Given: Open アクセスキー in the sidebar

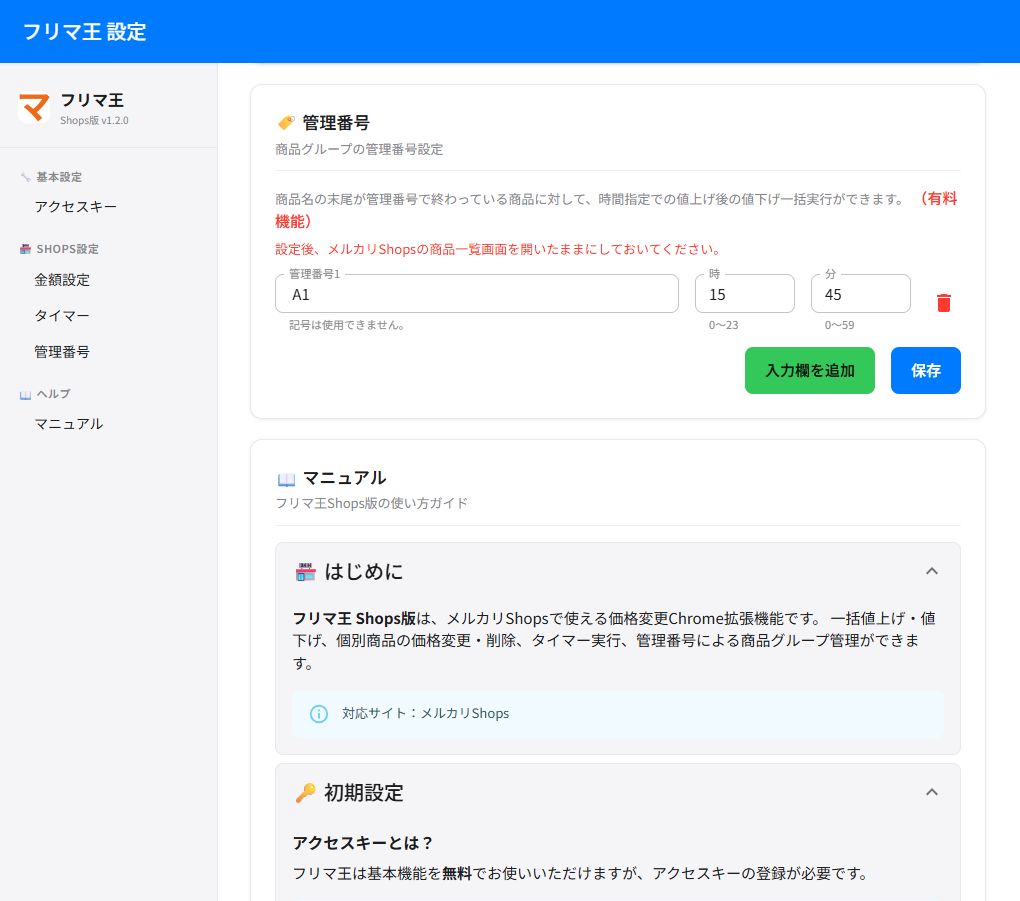Looking at the screenshot, I should coord(76,207).
